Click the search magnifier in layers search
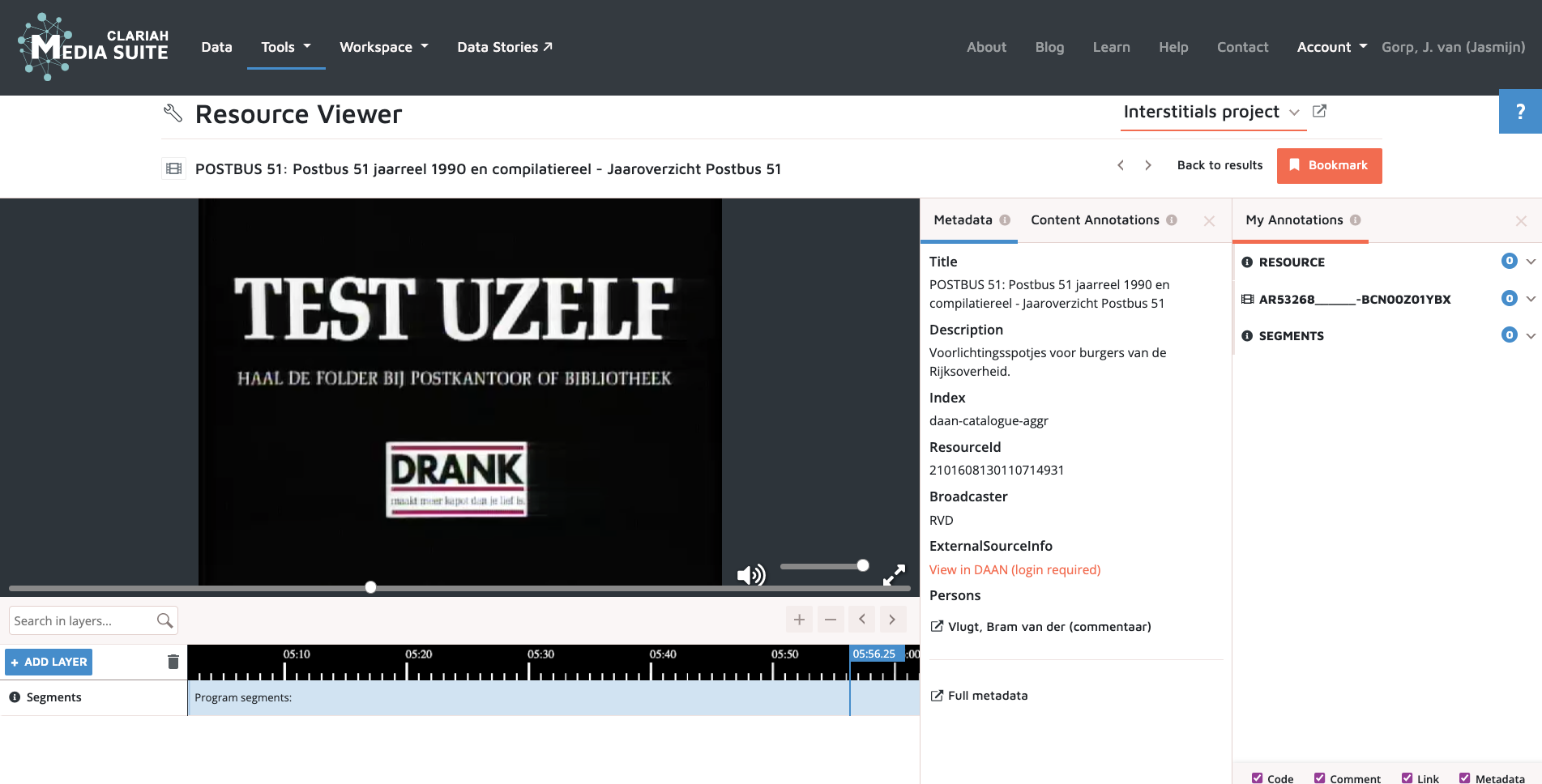Image resolution: width=1542 pixels, height=784 pixels. [164, 620]
